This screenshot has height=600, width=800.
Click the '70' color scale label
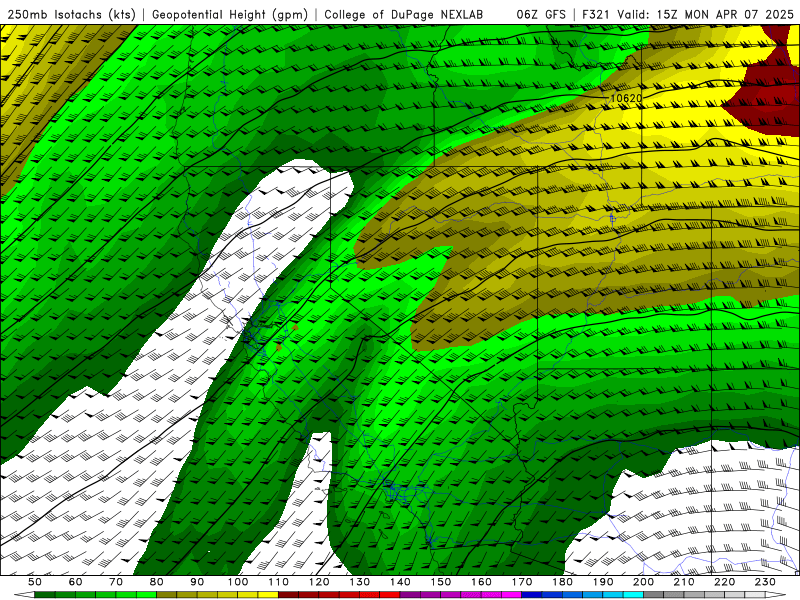coord(116,582)
